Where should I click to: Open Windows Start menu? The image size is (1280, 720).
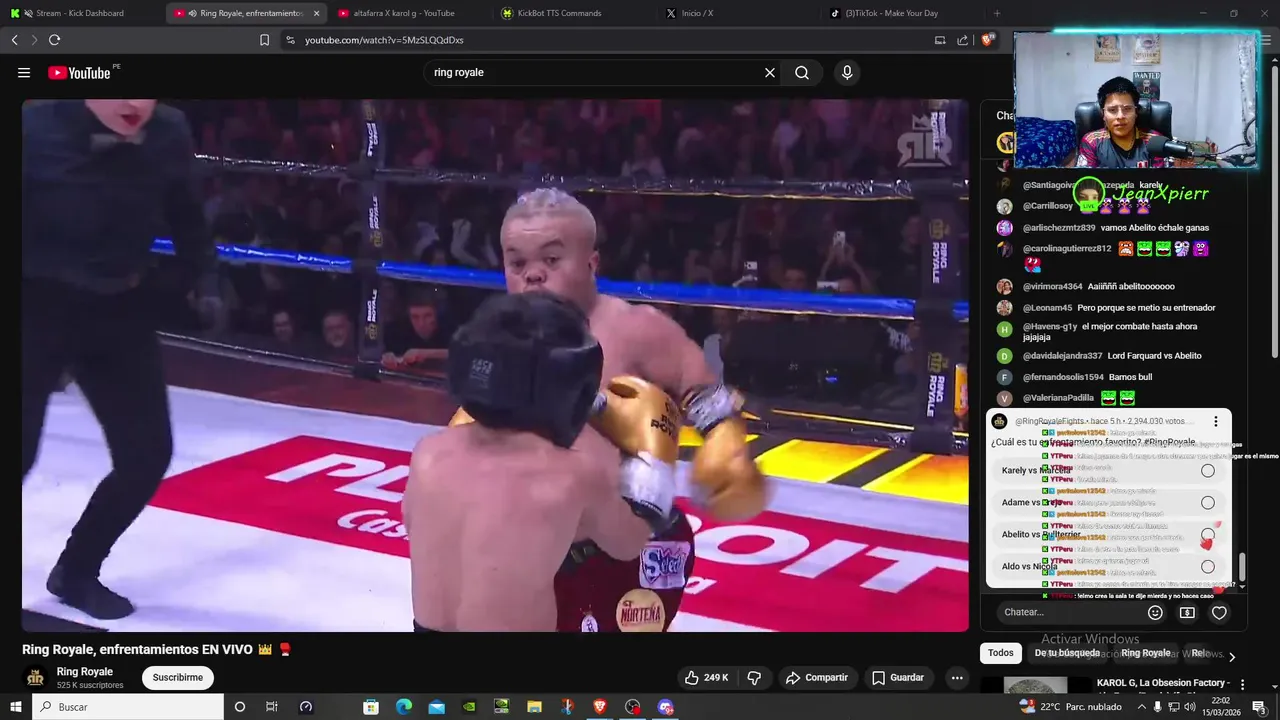pos(15,707)
